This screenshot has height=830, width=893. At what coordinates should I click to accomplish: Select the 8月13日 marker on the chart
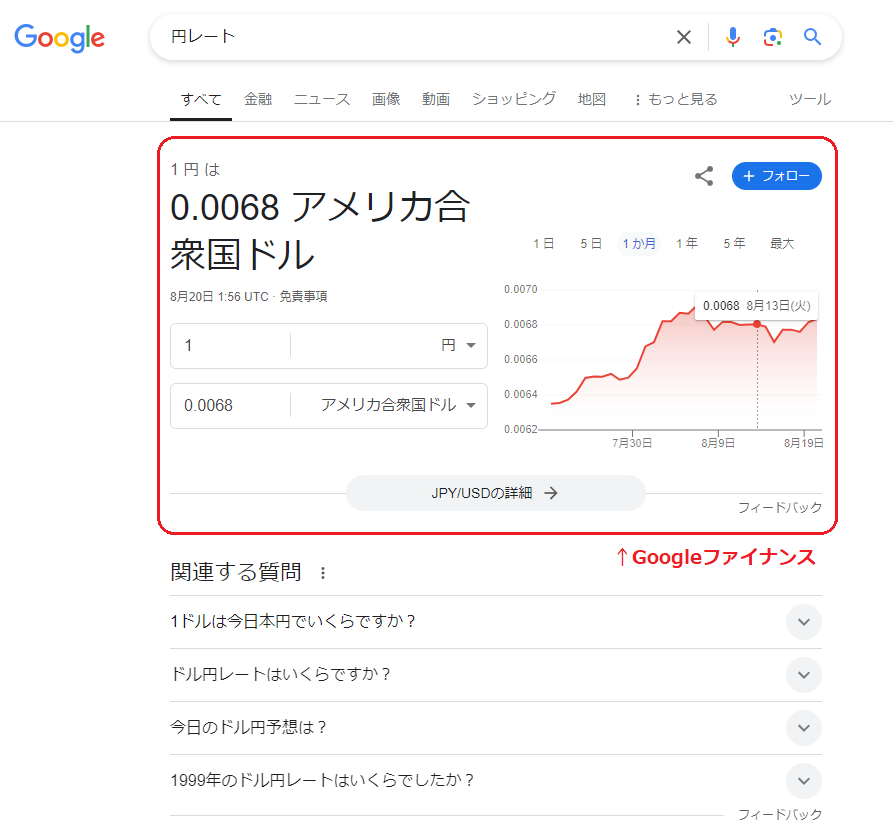[756, 323]
